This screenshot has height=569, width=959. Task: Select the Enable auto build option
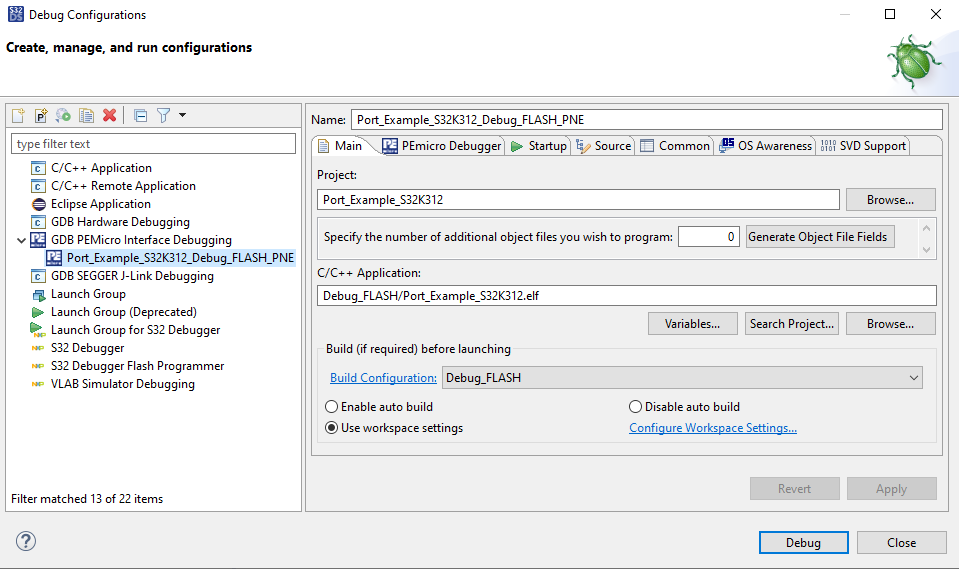332,407
